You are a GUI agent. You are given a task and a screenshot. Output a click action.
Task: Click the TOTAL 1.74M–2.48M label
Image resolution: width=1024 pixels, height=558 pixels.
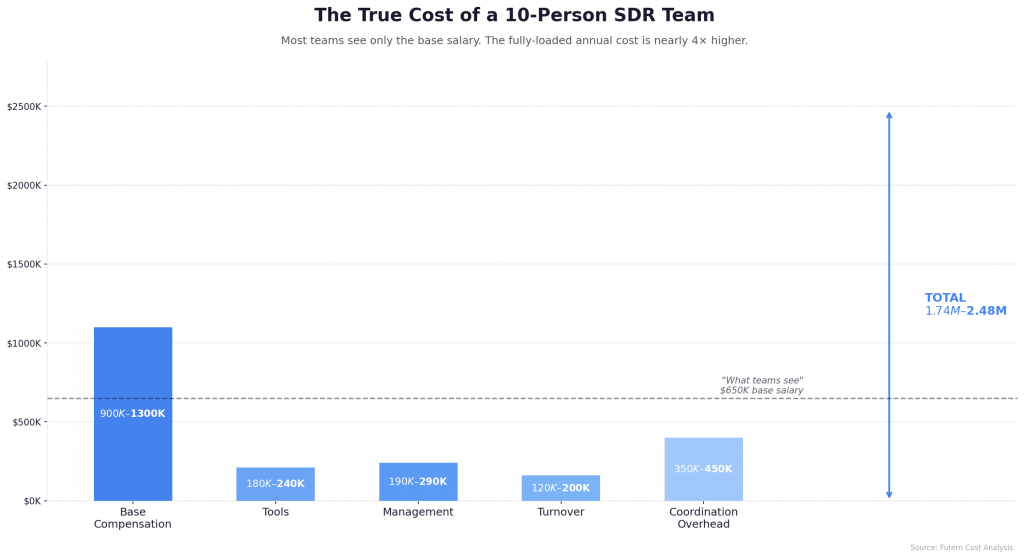[x=965, y=305]
